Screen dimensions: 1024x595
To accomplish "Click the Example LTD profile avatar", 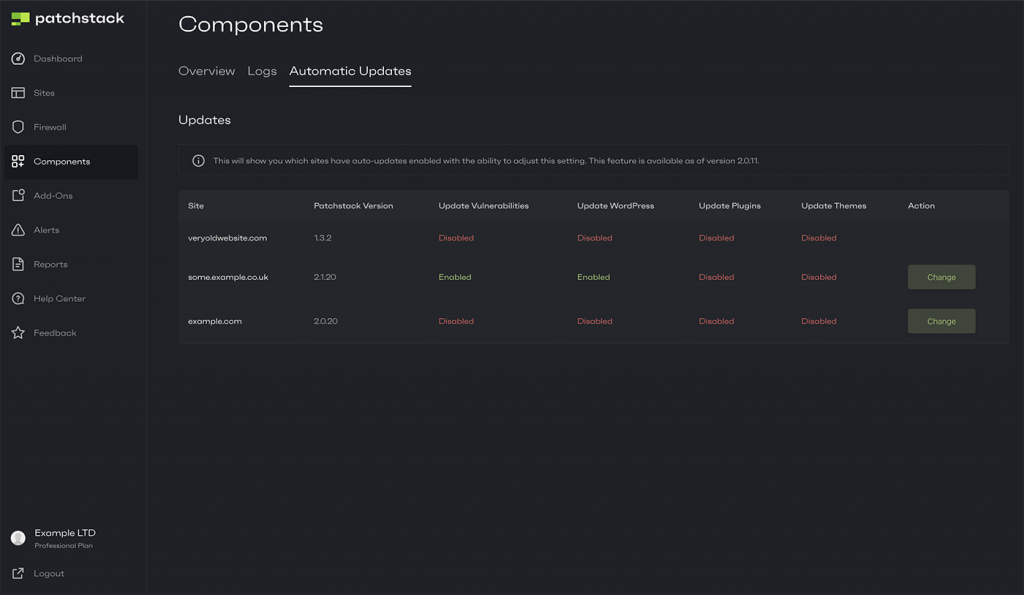I will 19,538.
